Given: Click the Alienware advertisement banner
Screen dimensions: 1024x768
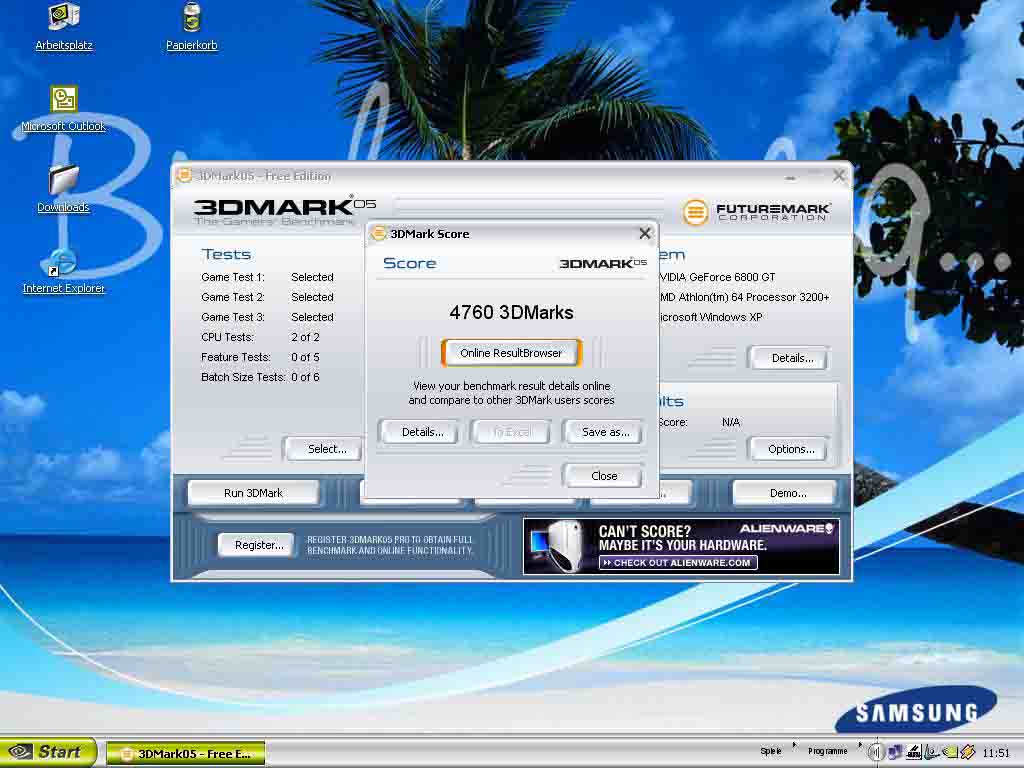Looking at the screenshot, I should (x=681, y=546).
